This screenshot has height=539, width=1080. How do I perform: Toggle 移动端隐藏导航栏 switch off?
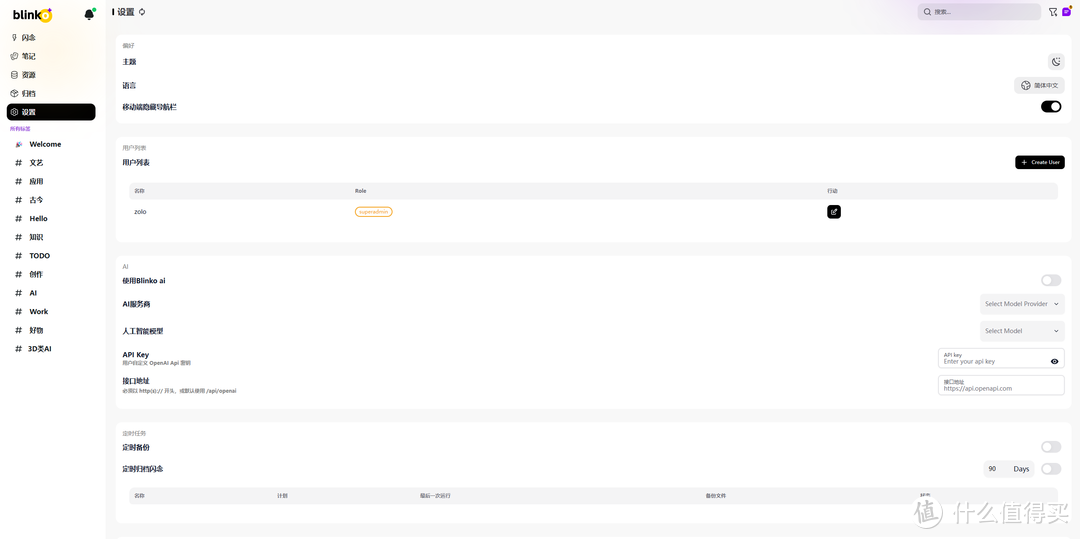[1051, 107]
